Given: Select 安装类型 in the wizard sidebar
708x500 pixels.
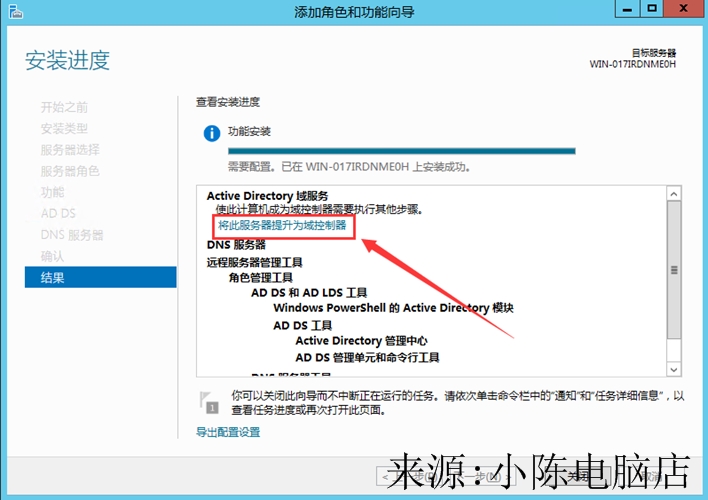Looking at the screenshot, I should (x=64, y=128).
